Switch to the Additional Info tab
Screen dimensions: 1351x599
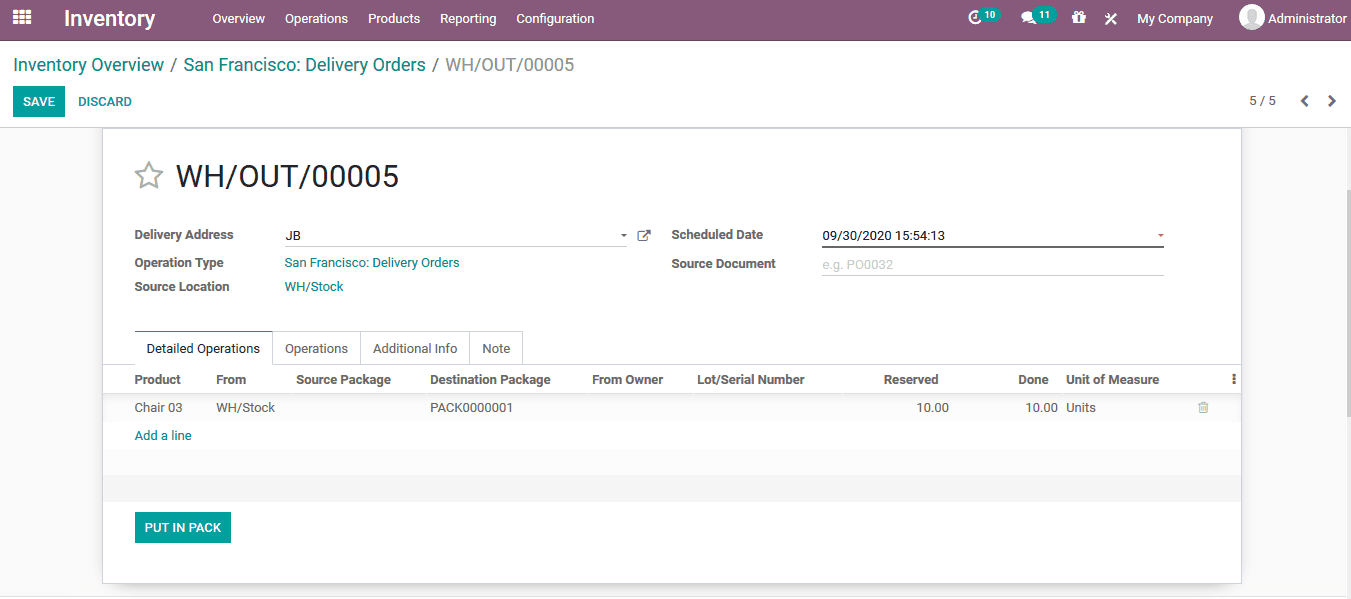(414, 348)
